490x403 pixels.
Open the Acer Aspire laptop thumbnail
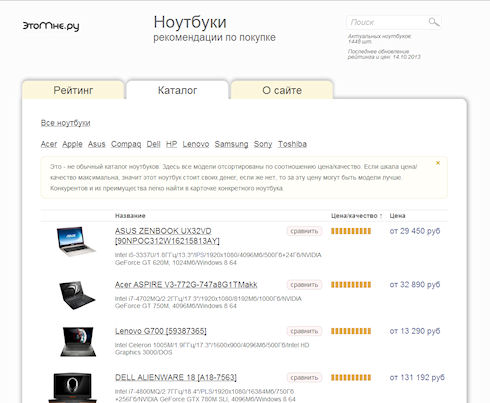tap(77, 295)
